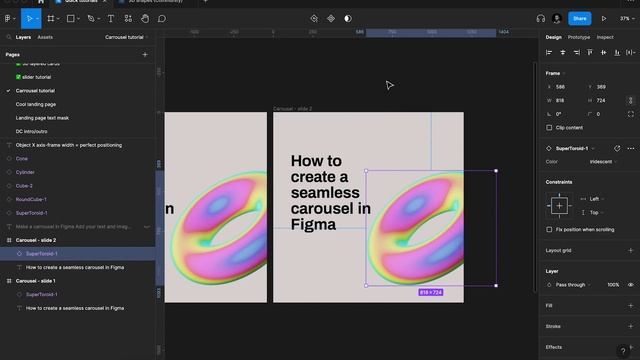Select the Rectangle shape tool
The height and width of the screenshot is (360, 640).
point(71,18)
